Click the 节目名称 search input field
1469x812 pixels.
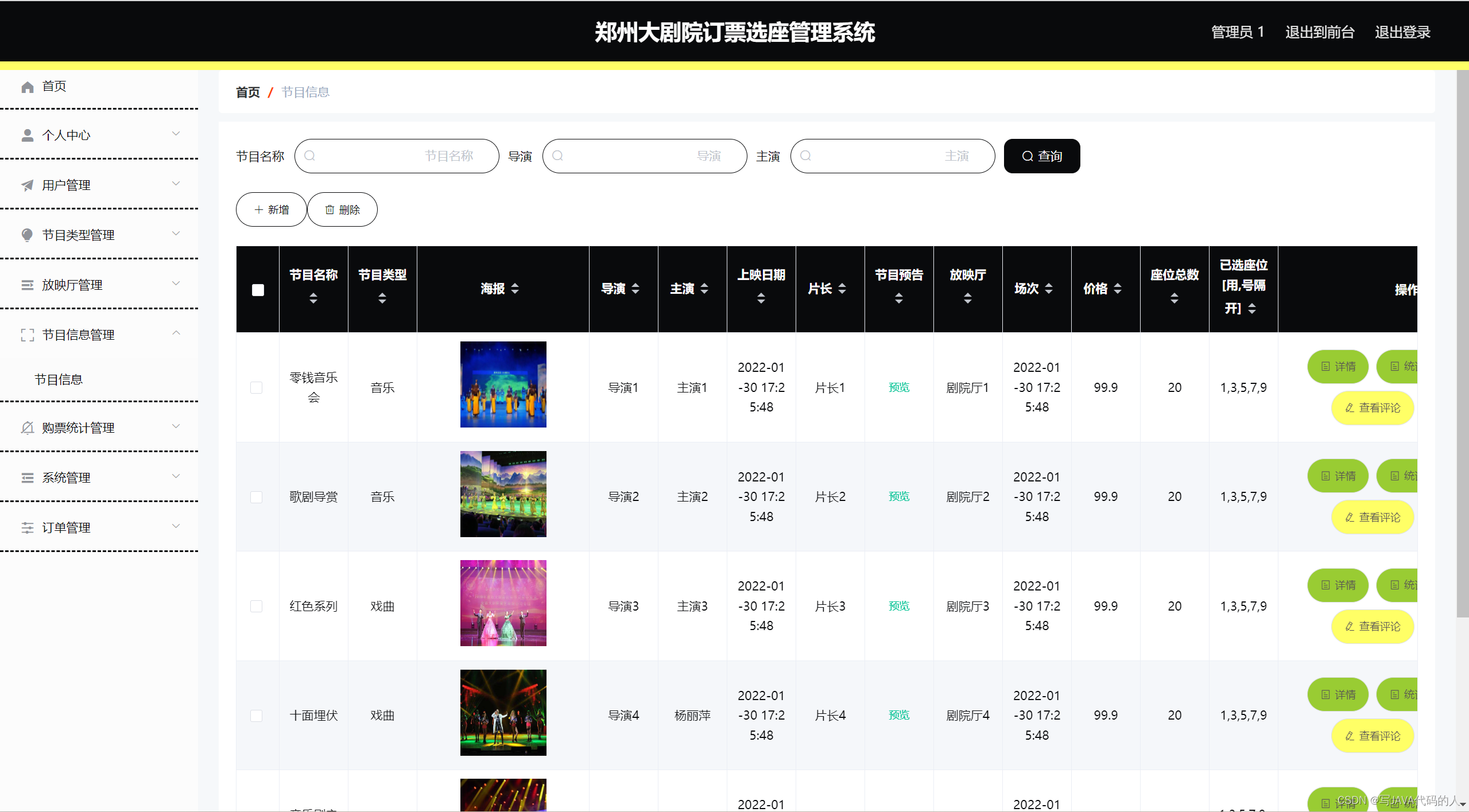(396, 156)
